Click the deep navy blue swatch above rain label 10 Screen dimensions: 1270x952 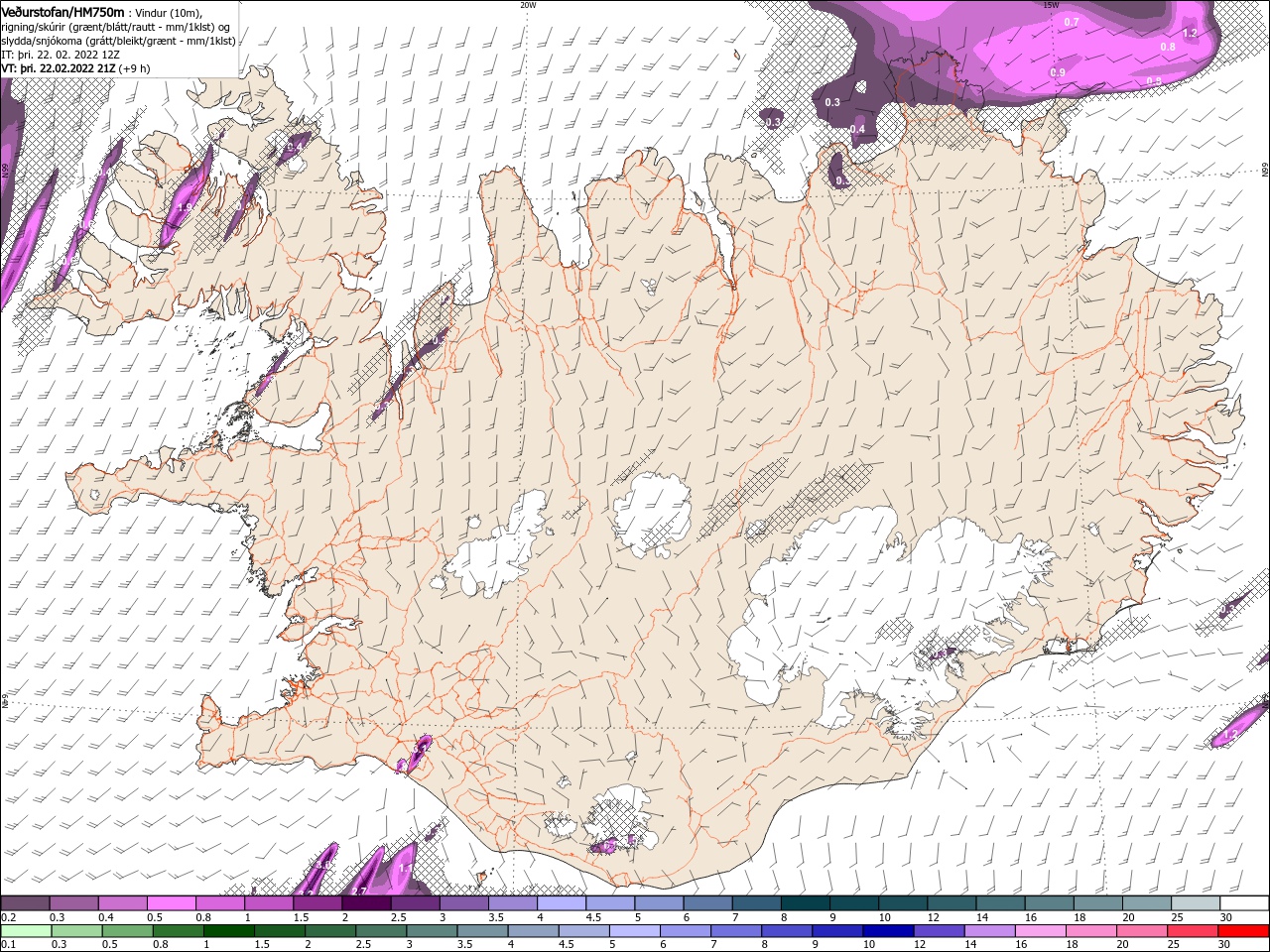tap(888, 931)
